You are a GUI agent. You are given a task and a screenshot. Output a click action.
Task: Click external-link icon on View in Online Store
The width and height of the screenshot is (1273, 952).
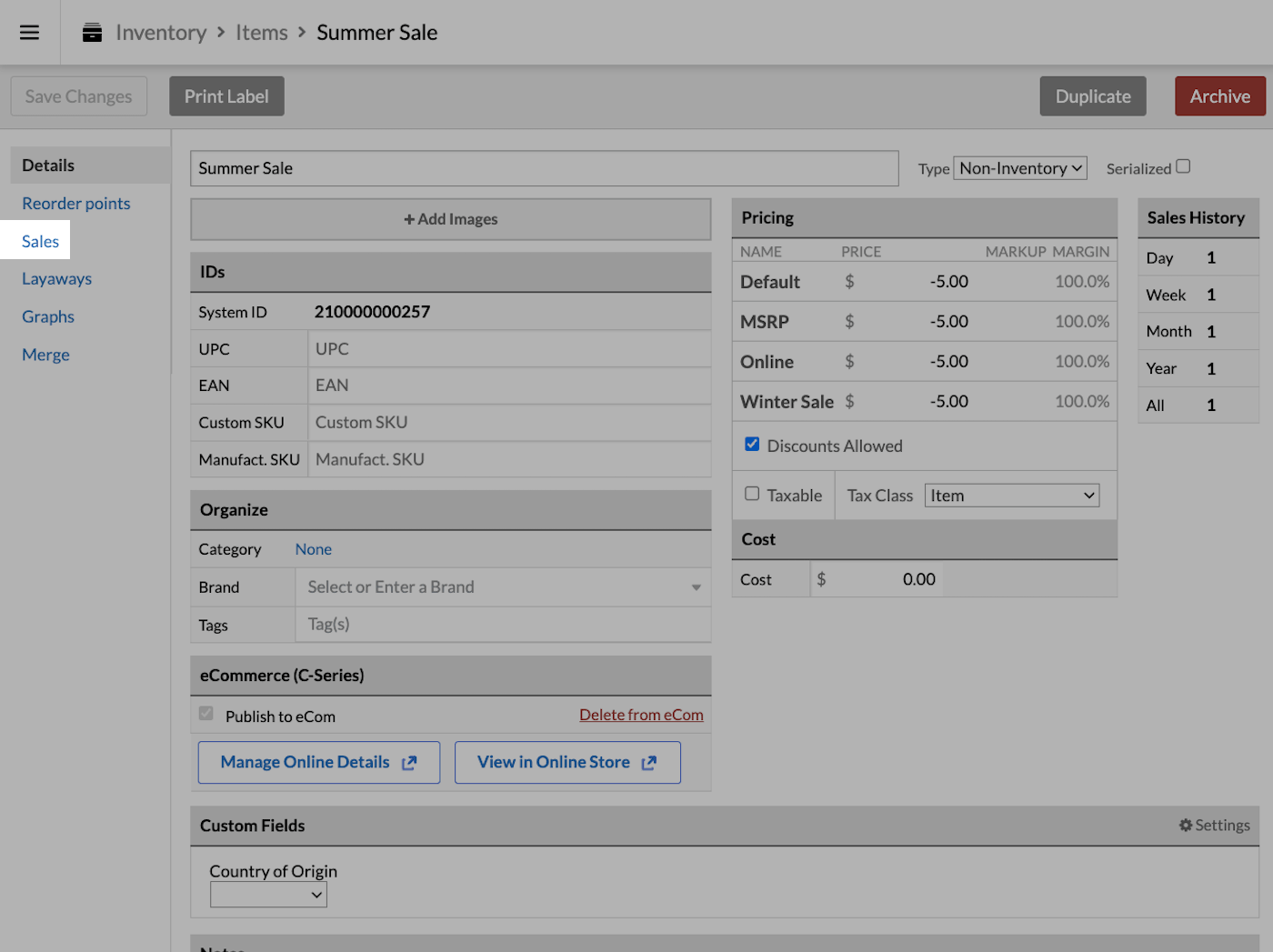click(648, 763)
